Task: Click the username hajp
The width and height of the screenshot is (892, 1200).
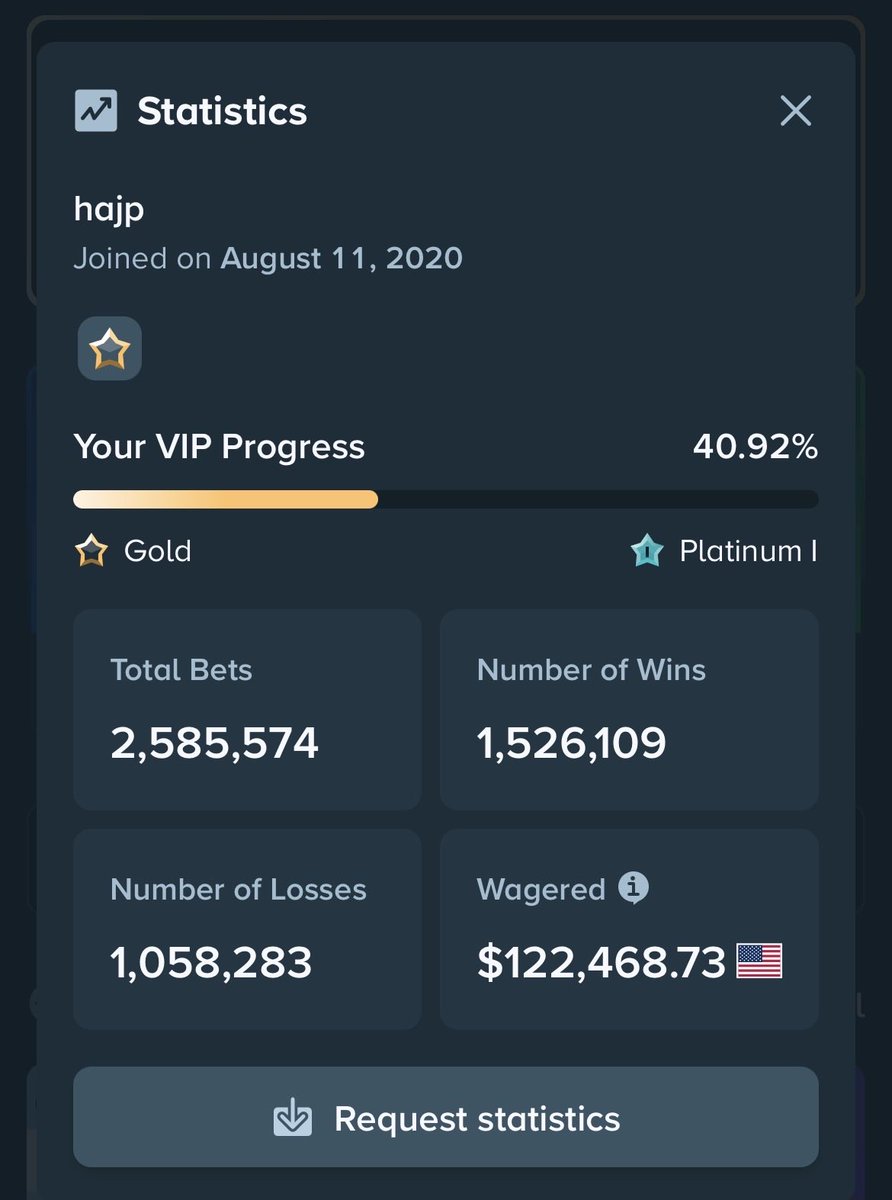Action: (109, 209)
